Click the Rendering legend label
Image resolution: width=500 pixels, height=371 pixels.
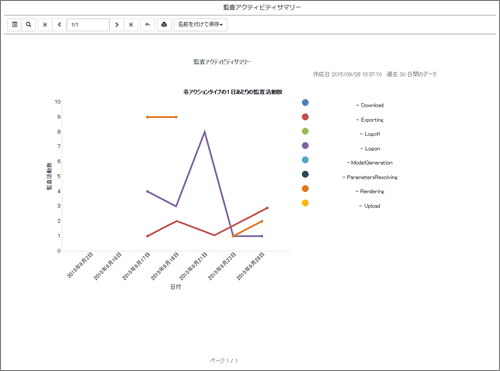point(370,191)
